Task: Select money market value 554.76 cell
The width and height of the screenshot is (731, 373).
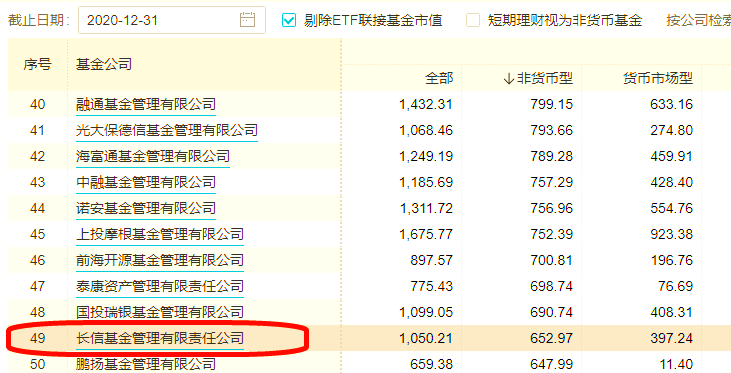Action: point(671,208)
